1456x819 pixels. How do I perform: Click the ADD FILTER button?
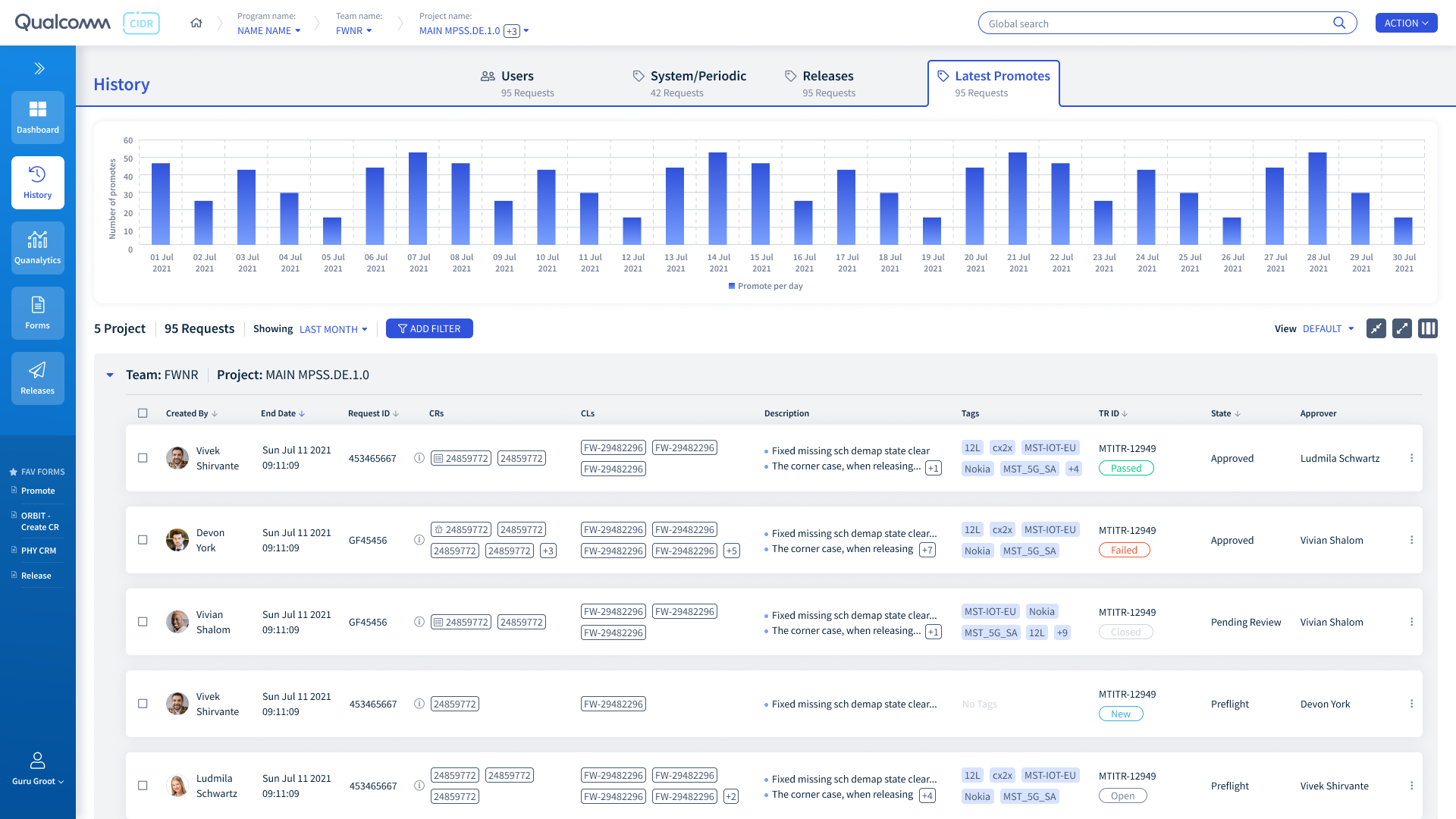point(429,328)
